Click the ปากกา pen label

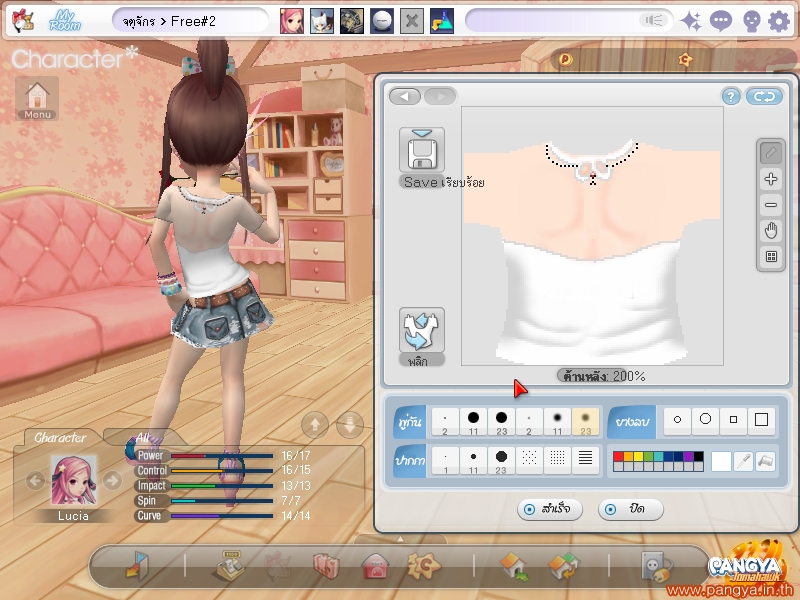pos(410,461)
